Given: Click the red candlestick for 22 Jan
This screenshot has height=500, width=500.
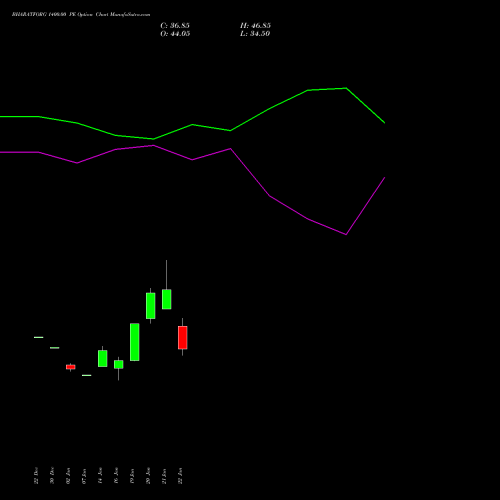Looking at the screenshot, I should coord(183,337).
